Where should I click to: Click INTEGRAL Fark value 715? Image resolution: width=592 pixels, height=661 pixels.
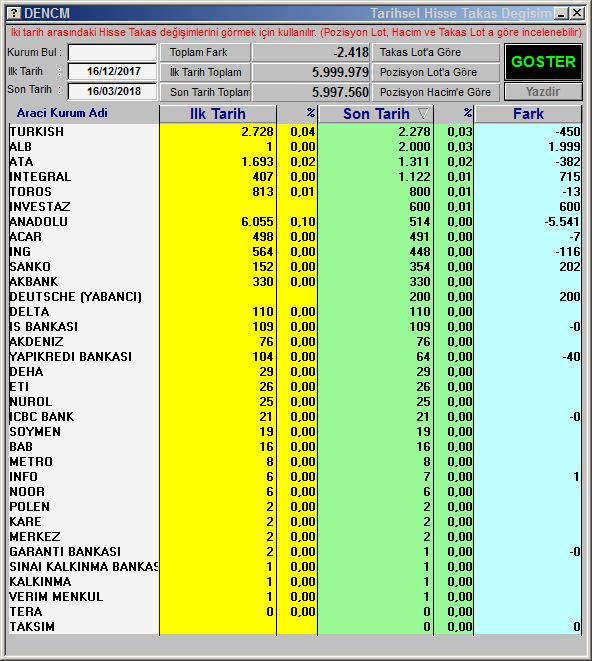pos(570,177)
